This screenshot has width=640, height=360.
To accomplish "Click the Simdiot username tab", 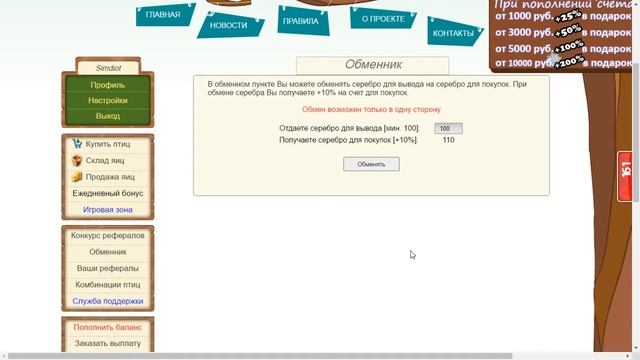I will coord(108,68).
